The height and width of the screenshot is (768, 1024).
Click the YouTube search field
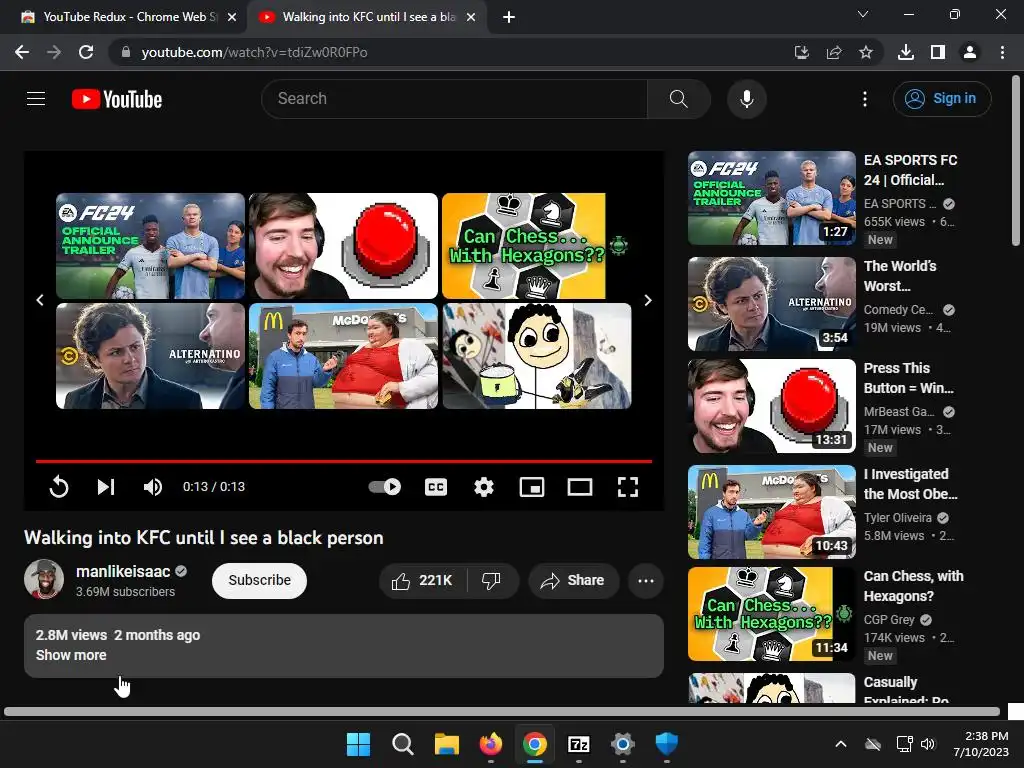pyautogui.click(x=455, y=99)
